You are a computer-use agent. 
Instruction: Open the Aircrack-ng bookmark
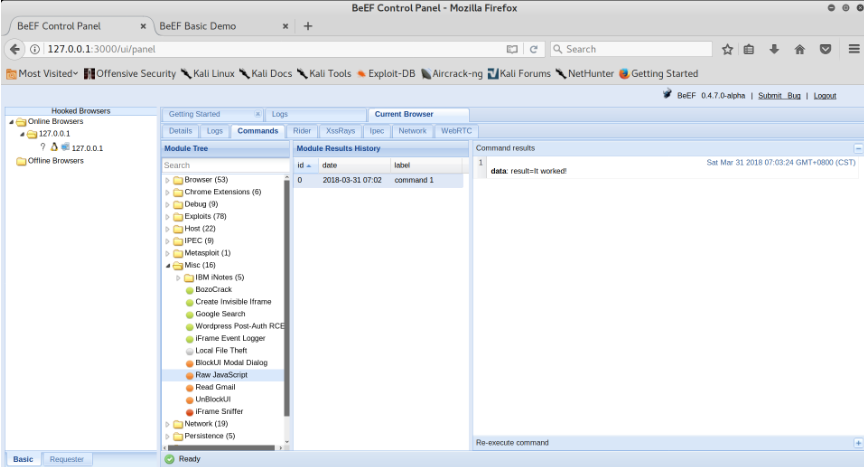point(452,74)
